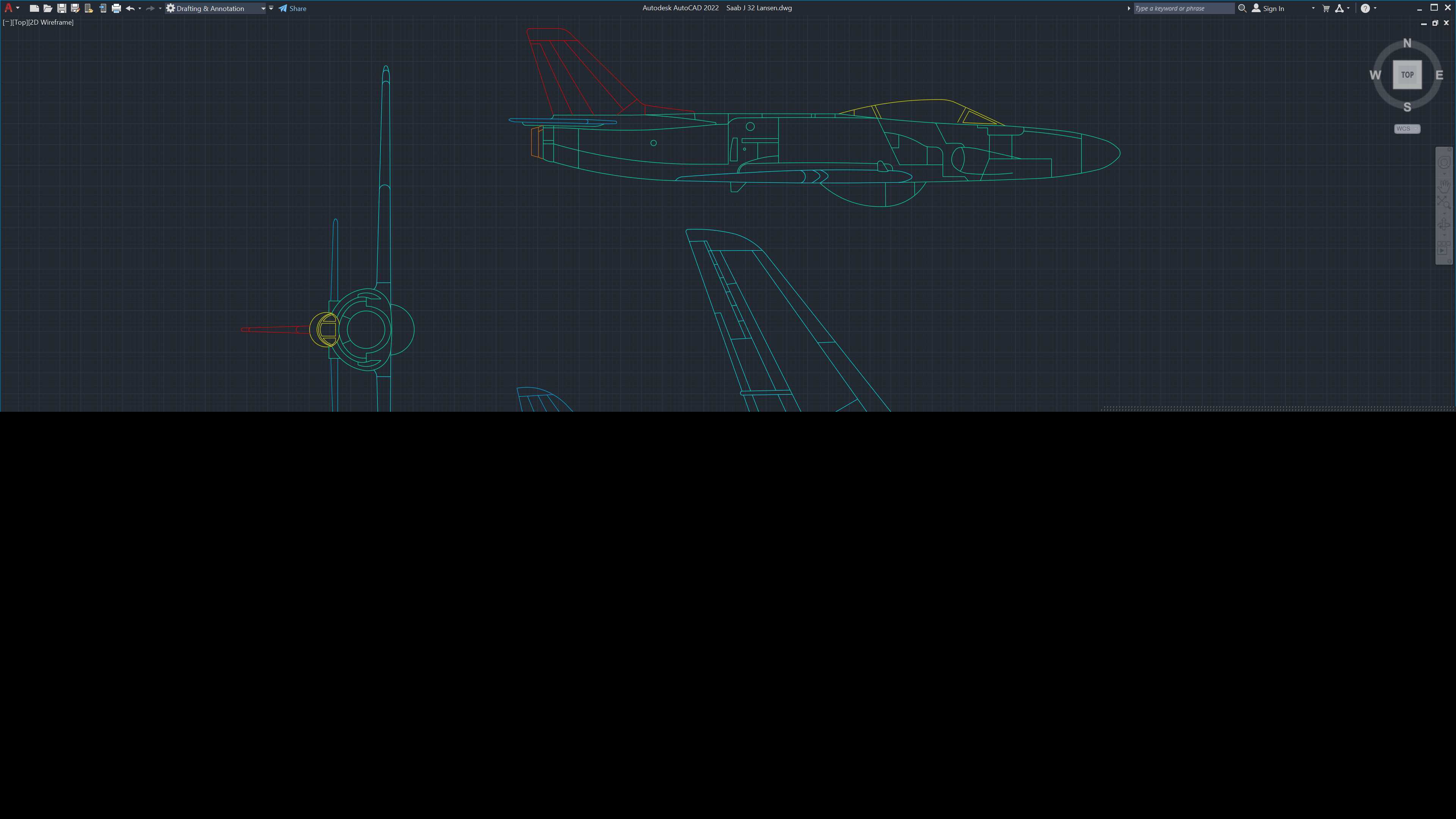Screen dimensions: 1456x819
Task: Open the SteeringWheels tool in navigation bar
Action: click(x=1443, y=163)
